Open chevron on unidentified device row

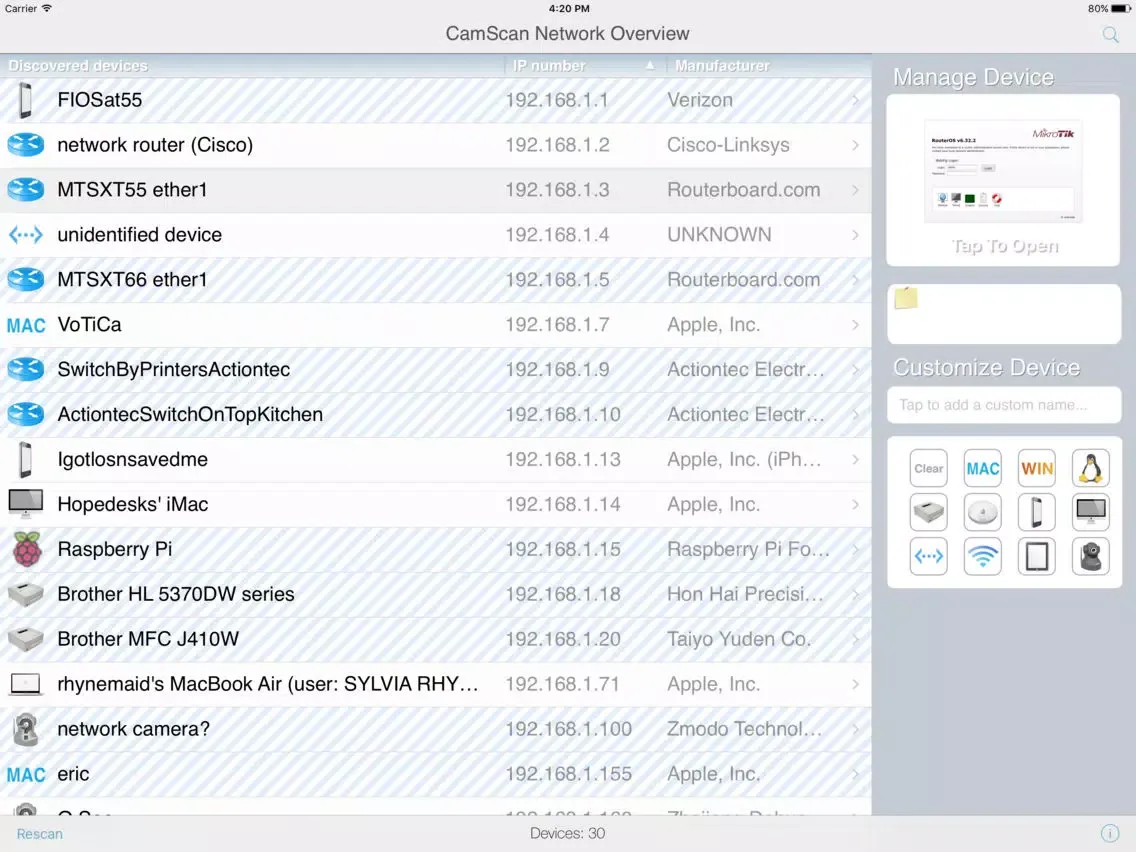coord(856,235)
